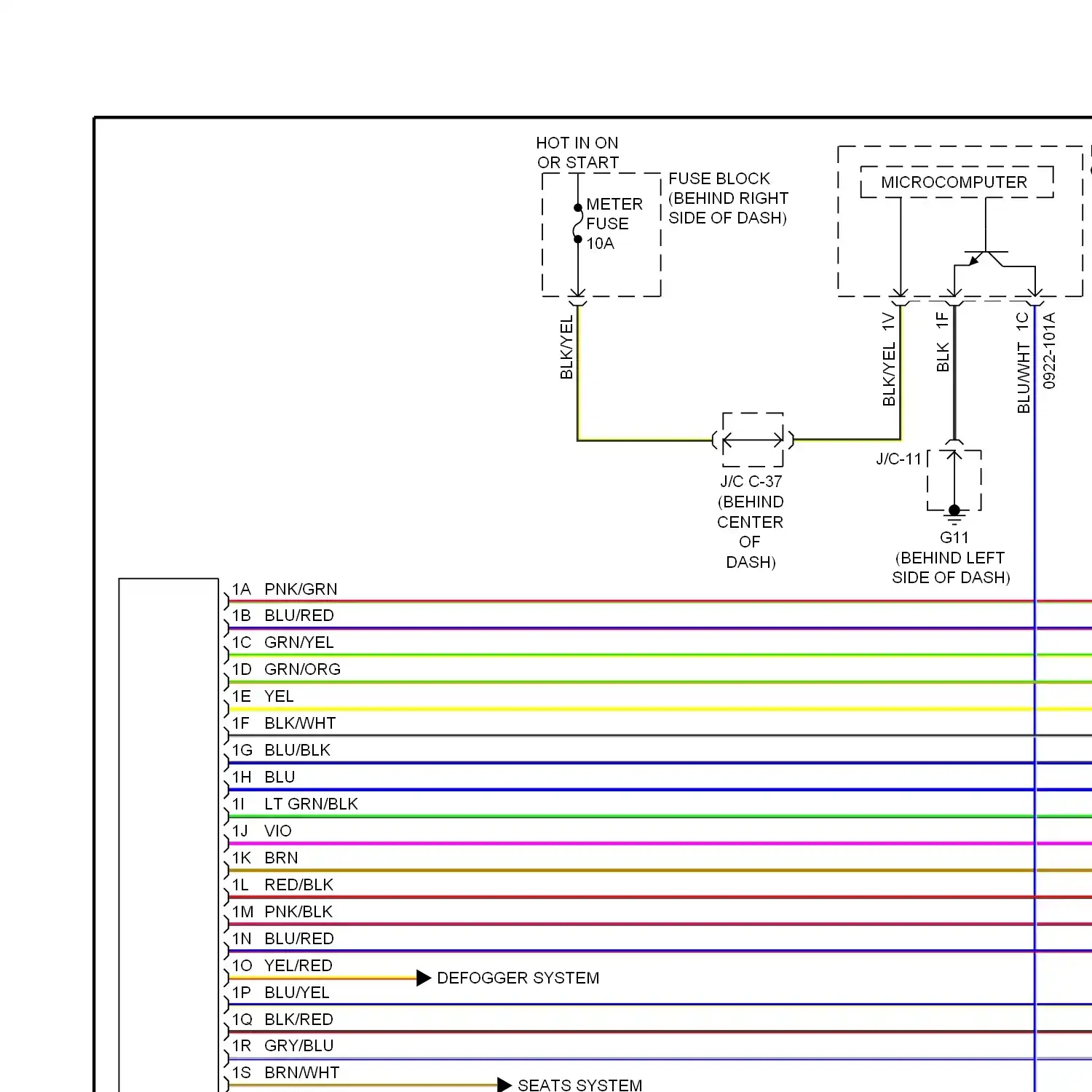Click the 'BLK 1F' vertical wire label
This screenshot has width=1092, height=1092.
(942, 342)
